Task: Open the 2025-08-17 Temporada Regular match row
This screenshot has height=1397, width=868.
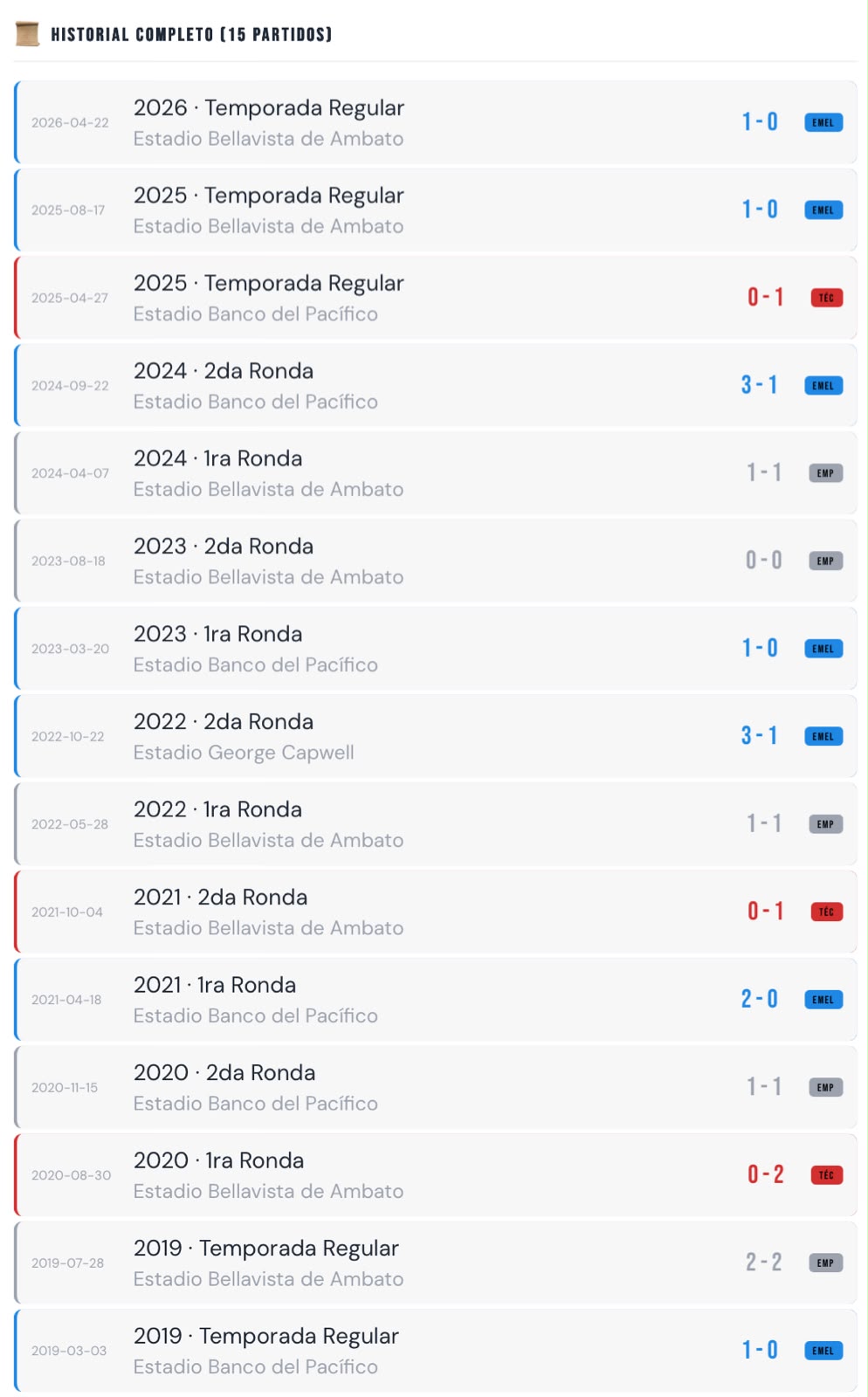Action: tap(435, 210)
